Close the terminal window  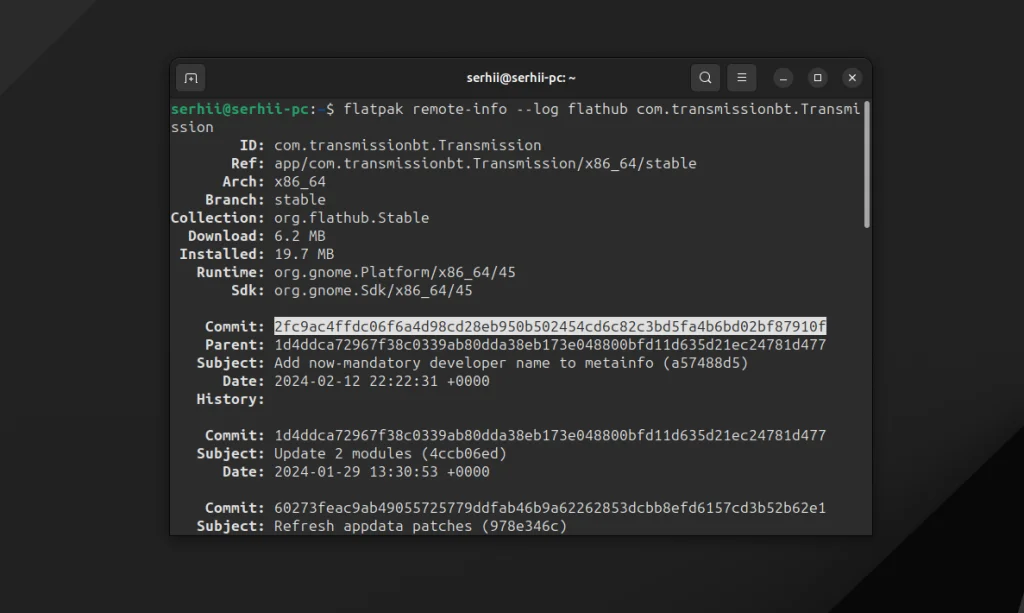[852, 77]
